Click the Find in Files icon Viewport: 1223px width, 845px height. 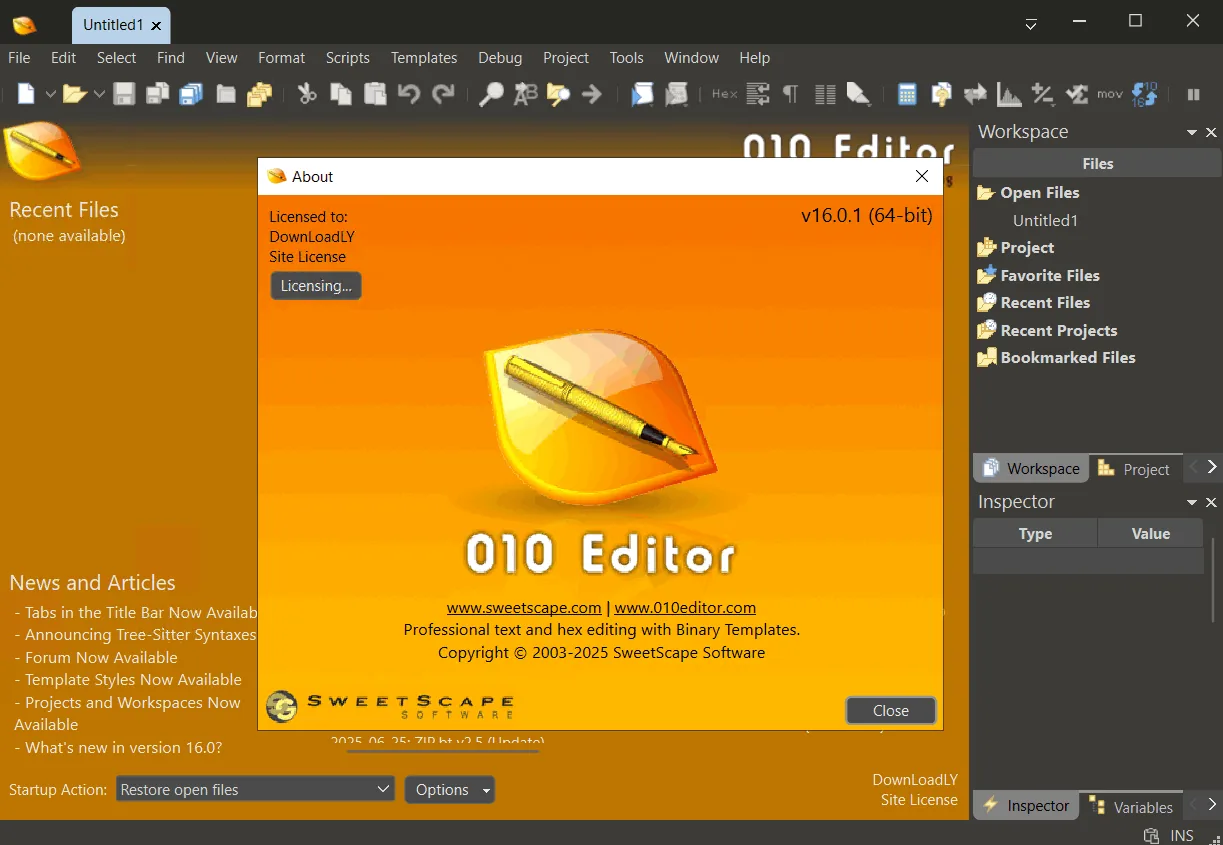click(x=558, y=94)
